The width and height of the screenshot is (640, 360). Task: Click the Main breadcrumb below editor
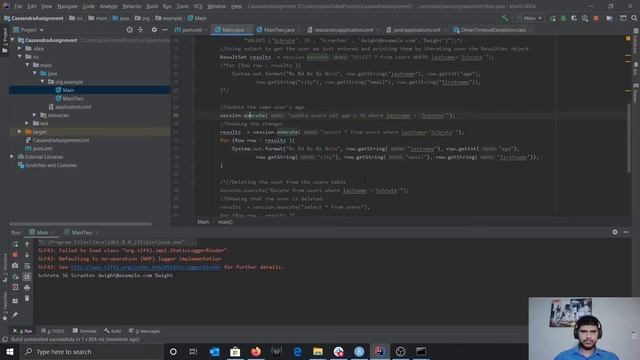(x=203, y=222)
